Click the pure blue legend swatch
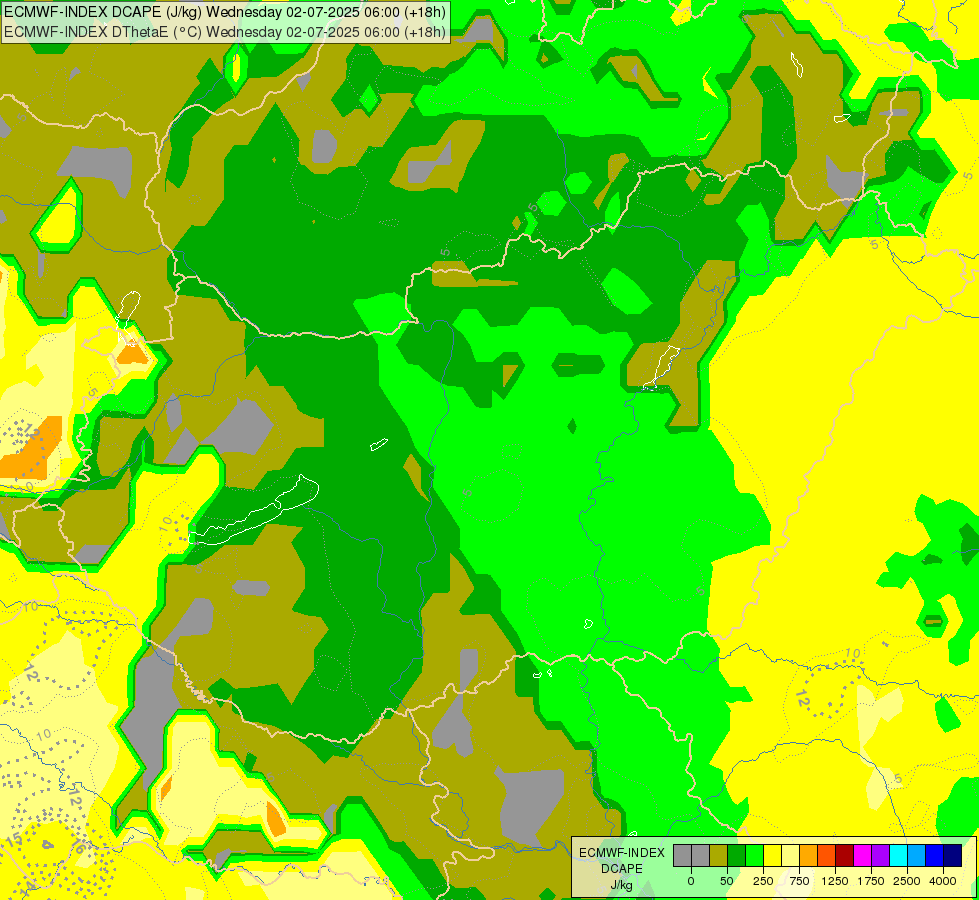This screenshot has height=900, width=979. pos(935,855)
